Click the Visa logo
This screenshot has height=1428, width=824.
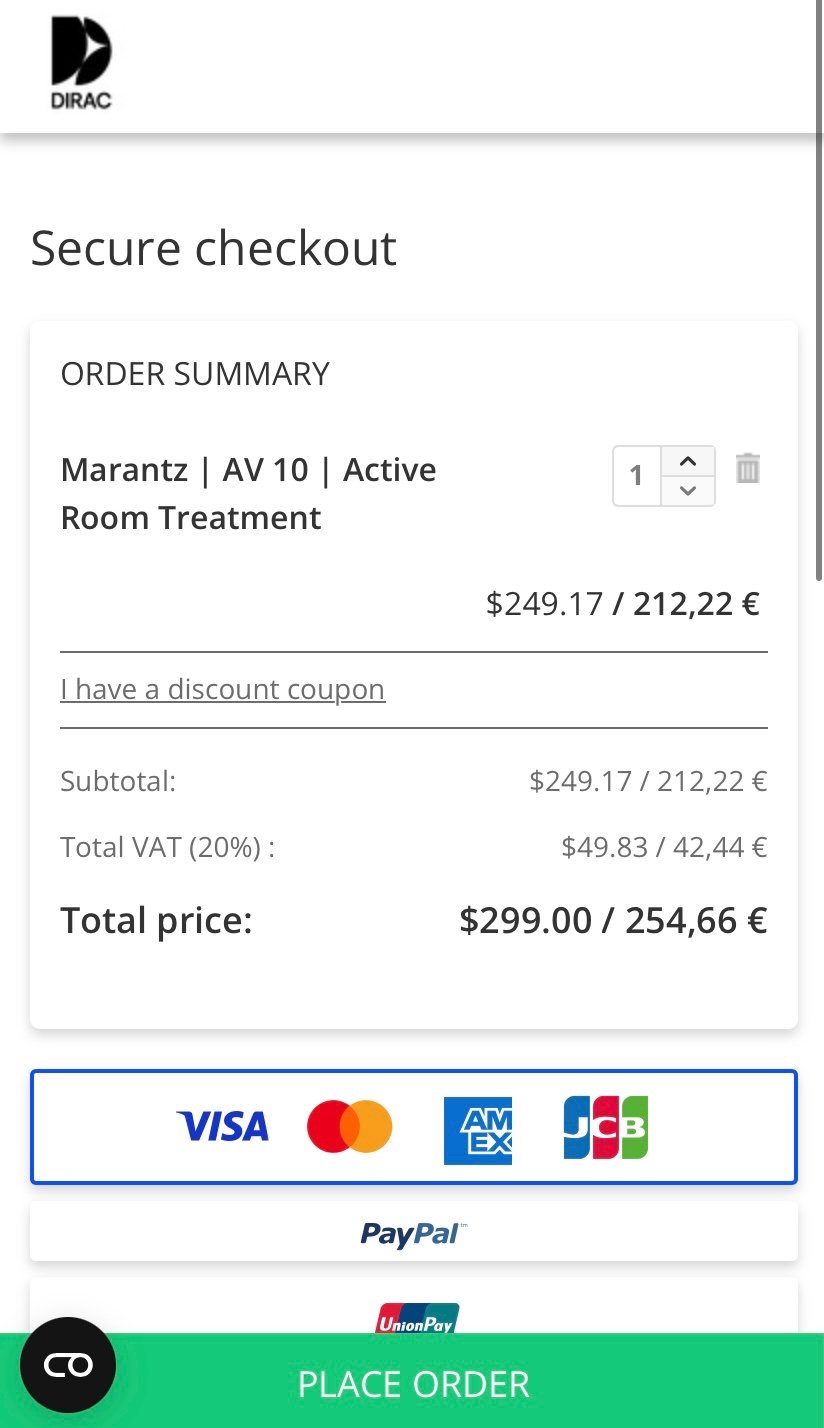pos(223,1127)
